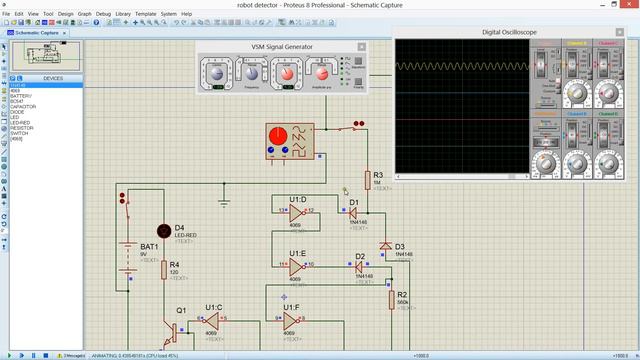Open the File menu
This screenshot has width=640, height=360.
click(x=6, y=14)
